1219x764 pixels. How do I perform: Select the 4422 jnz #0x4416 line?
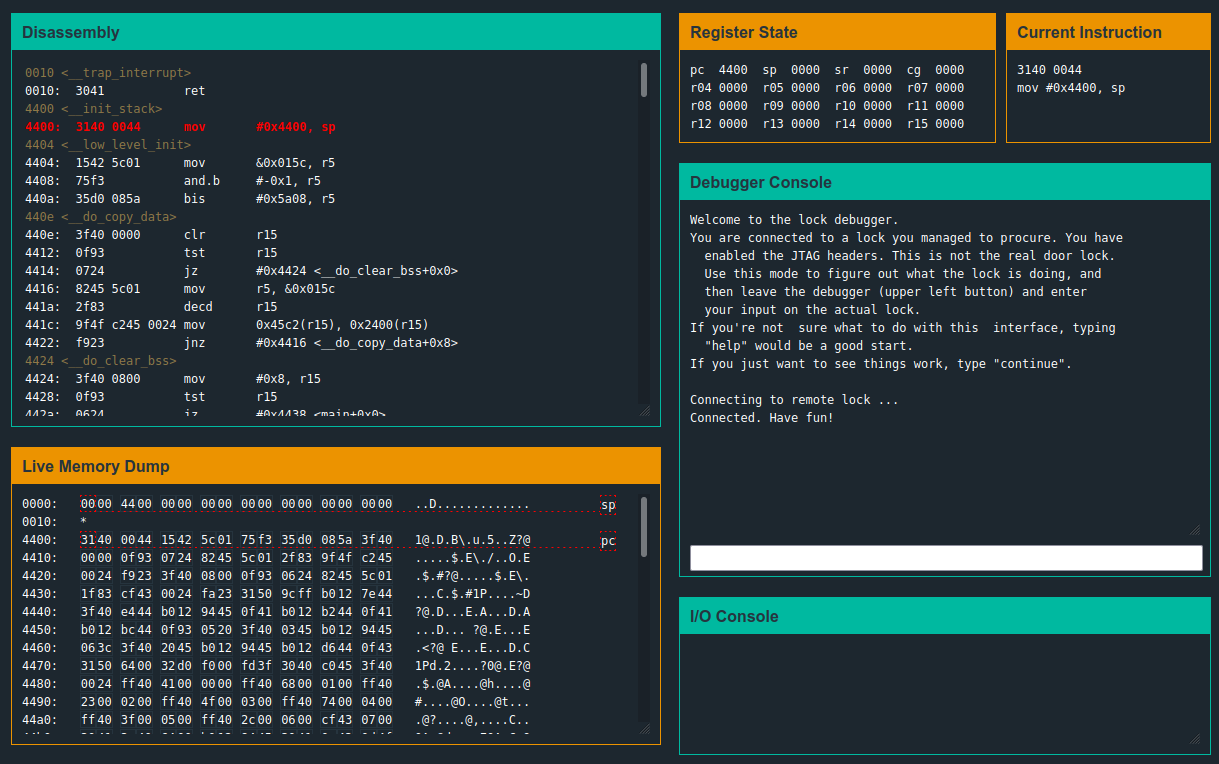(242, 343)
